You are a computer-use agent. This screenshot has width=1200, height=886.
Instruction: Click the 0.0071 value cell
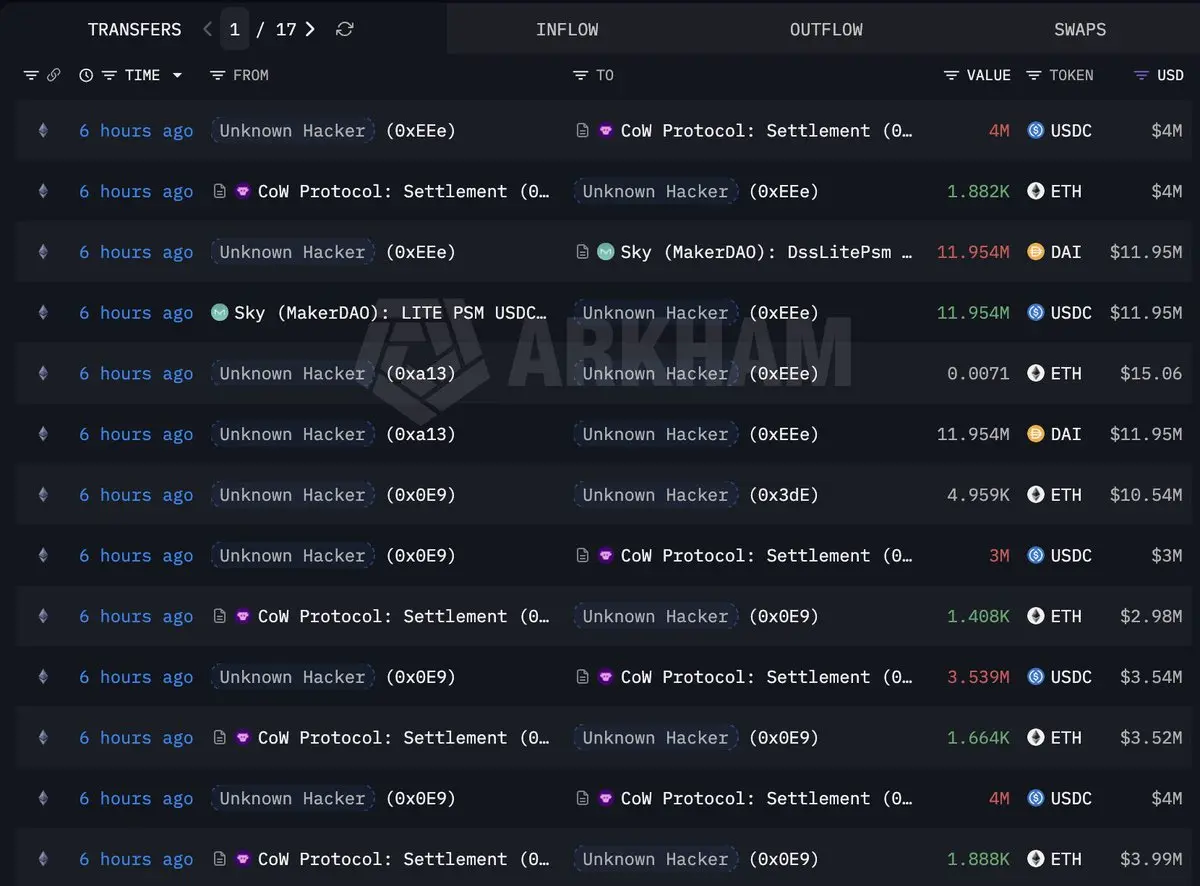(978, 373)
